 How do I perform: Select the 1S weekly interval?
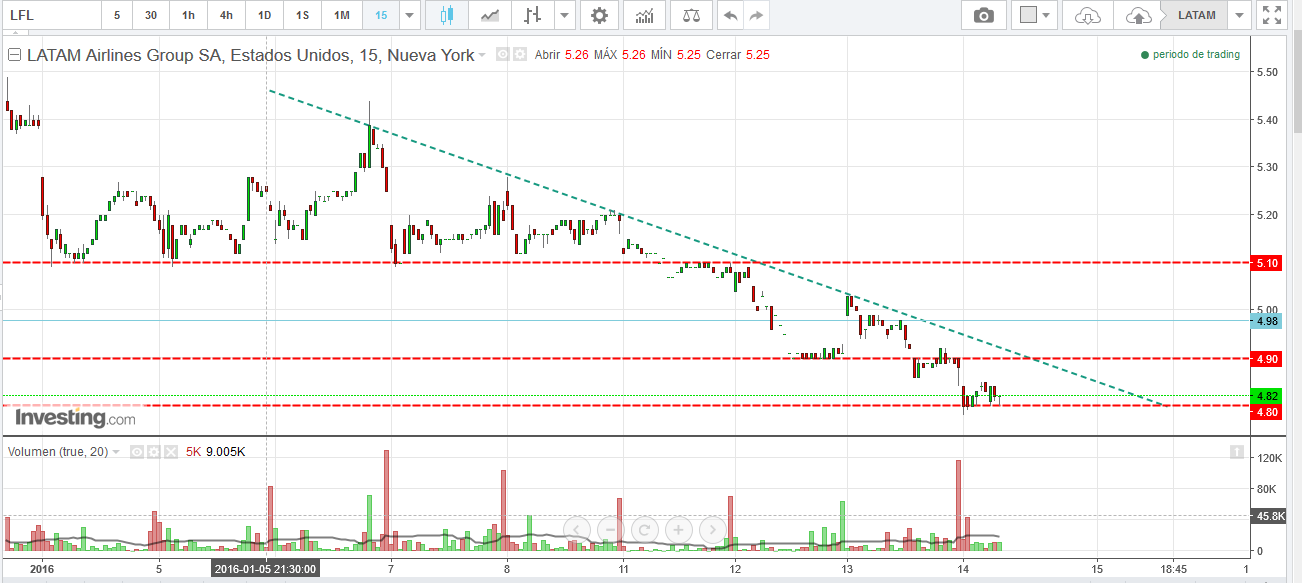302,15
